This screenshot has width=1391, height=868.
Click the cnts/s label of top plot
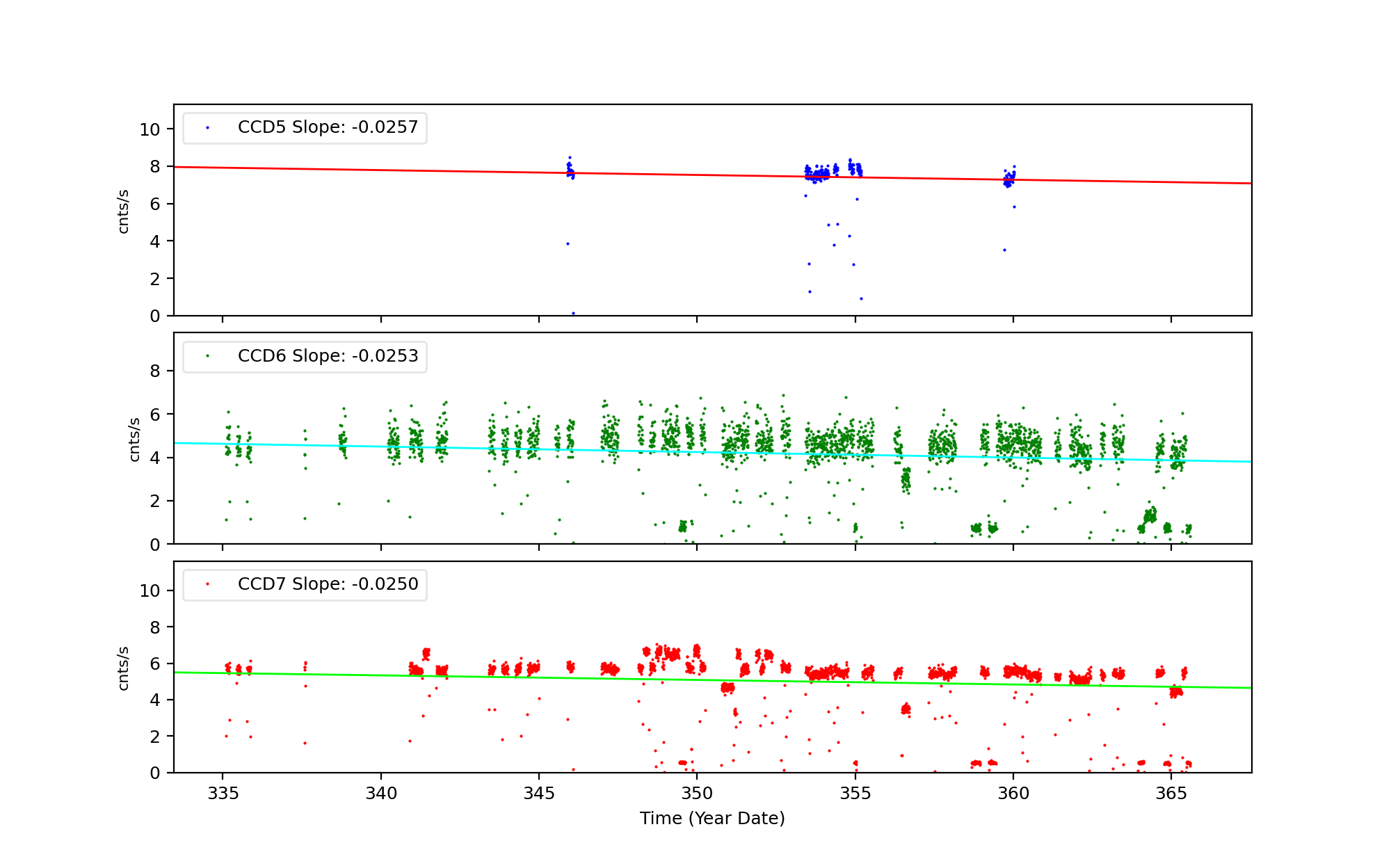pyautogui.click(x=123, y=211)
